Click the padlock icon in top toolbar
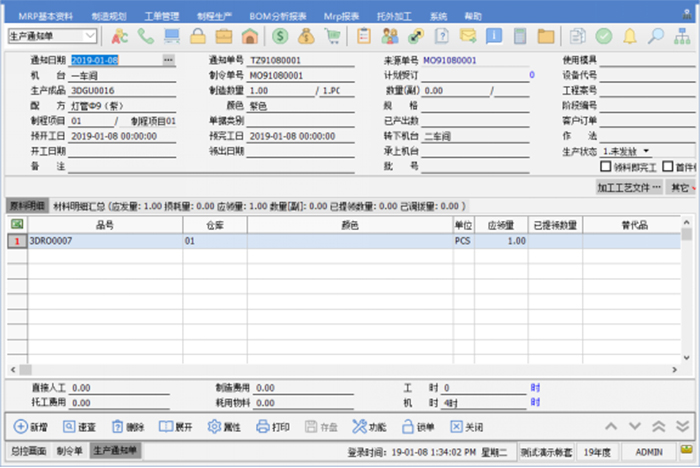Screen dimensions: 700x468 click(x=198, y=36)
